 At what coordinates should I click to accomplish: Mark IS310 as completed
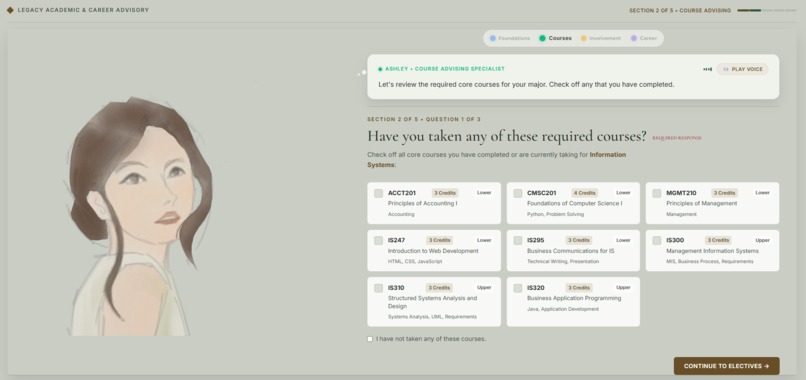378,288
